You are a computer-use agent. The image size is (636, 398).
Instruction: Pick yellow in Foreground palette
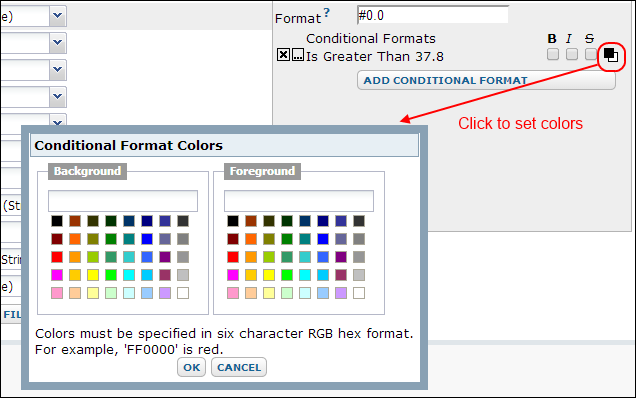[269, 275]
